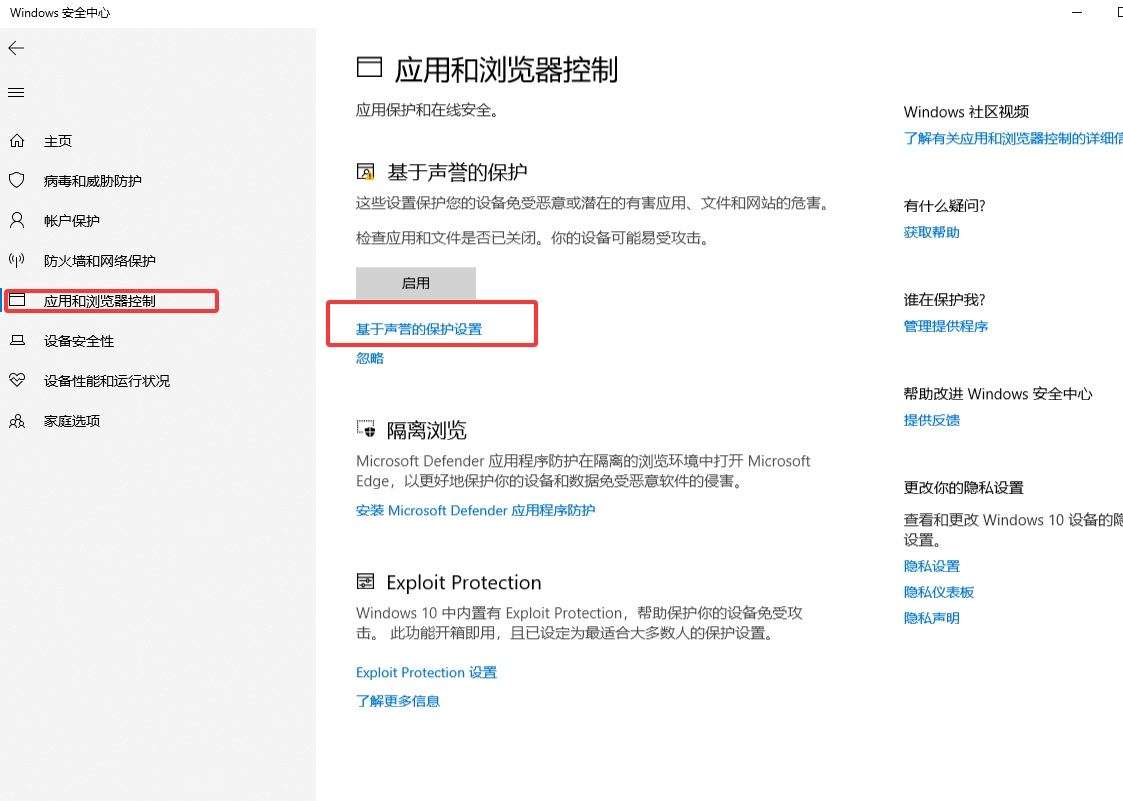Click the 隔离浏览 shield icon
Viewport: 1123px width, 801px height.
tap(366, 429)
